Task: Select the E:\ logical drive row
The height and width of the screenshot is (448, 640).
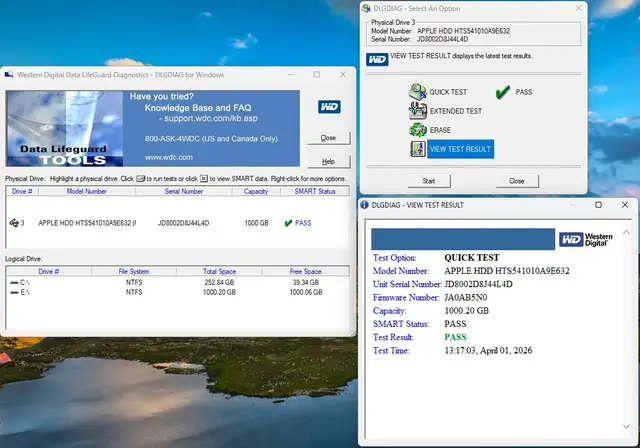Action: [x=27, y=293]
